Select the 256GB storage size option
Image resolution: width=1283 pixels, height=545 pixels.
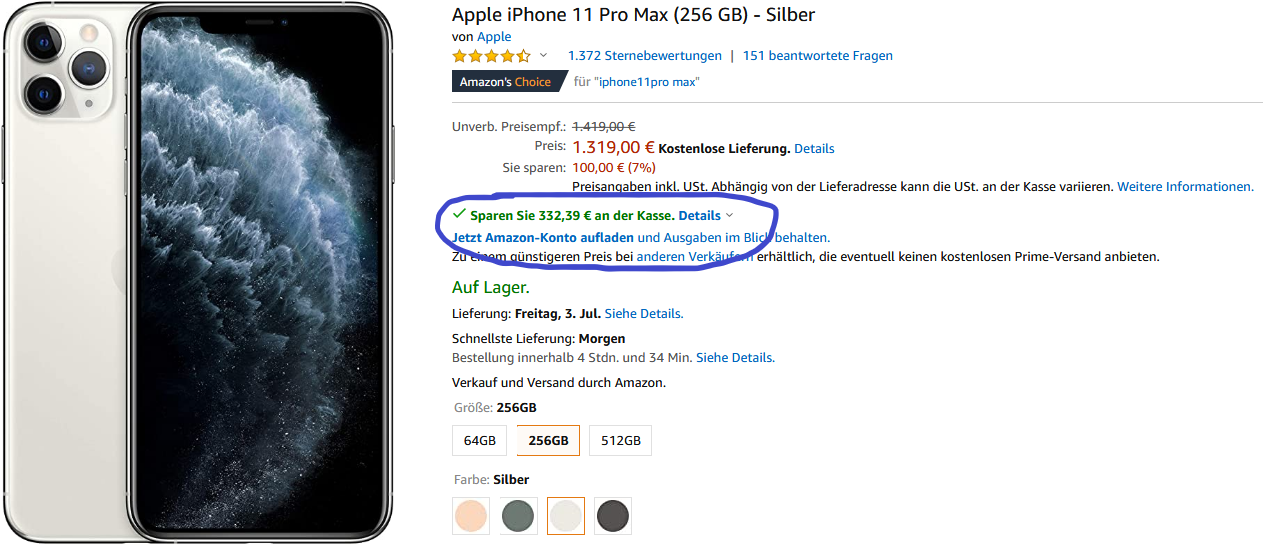548,441
